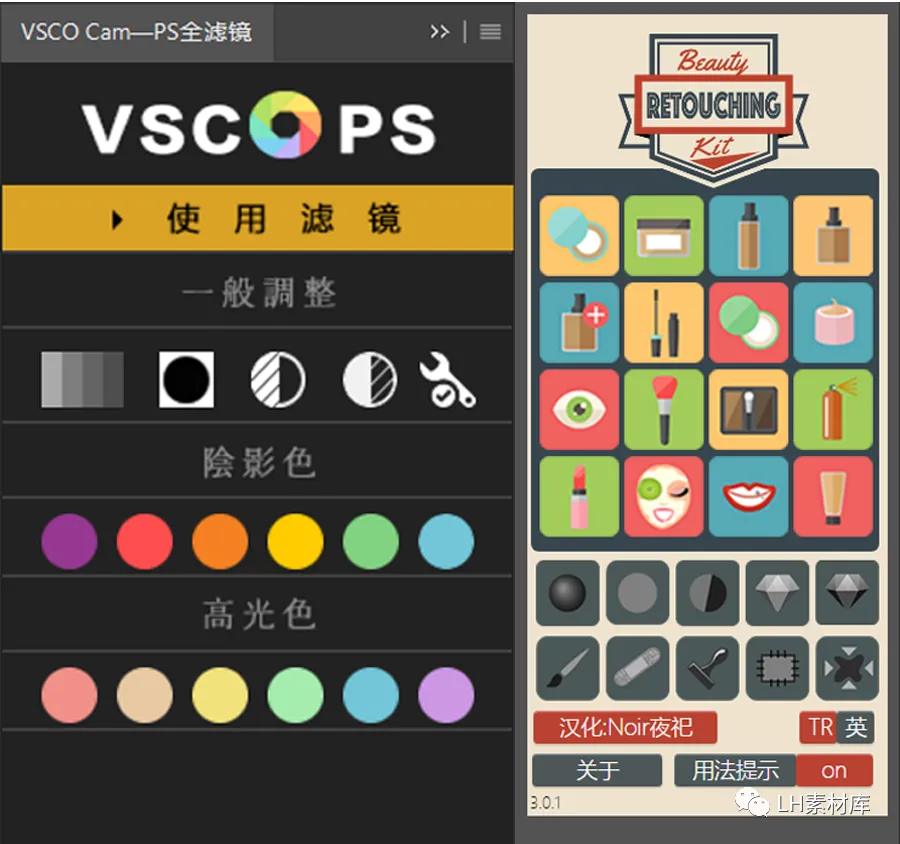
Task: Pick the purple shadow color swatch
Action: click(69, 541)
